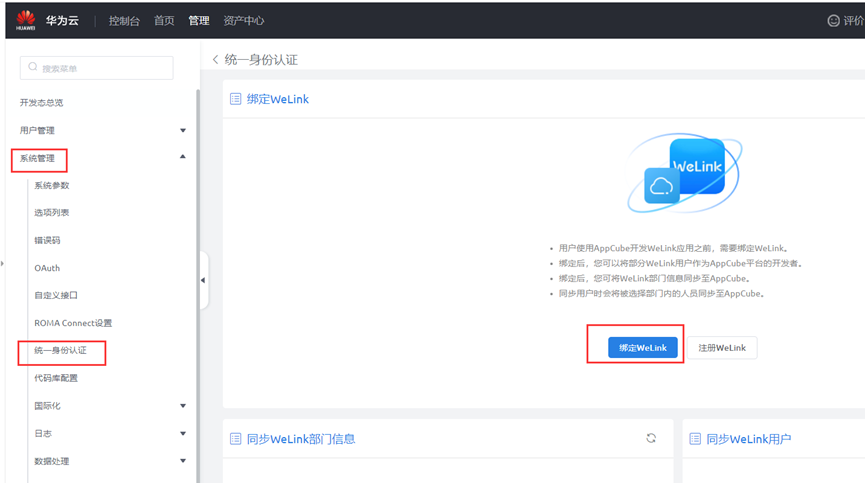The image size is (865, 483).
Task: Click the 同步WeLink用户 heading
Action: pyautogui.click(x=749, y=439)
